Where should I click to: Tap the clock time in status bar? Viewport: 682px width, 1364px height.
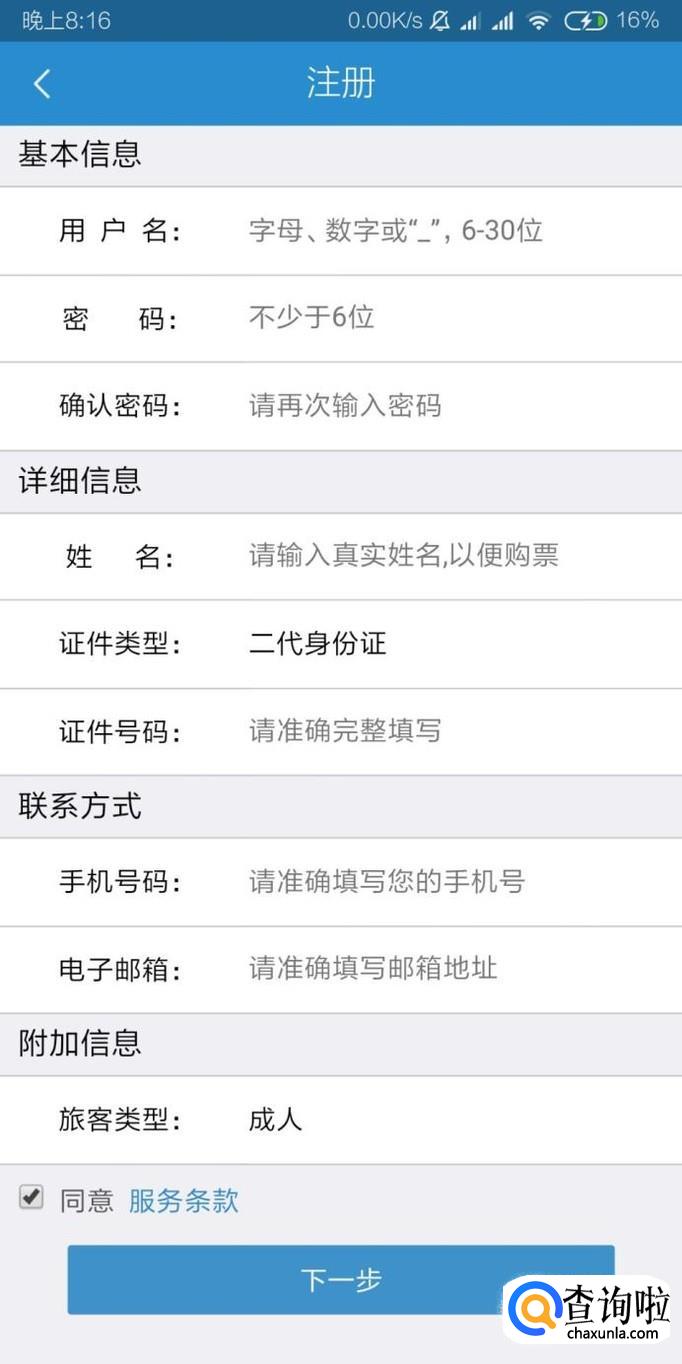click(66, 21)
